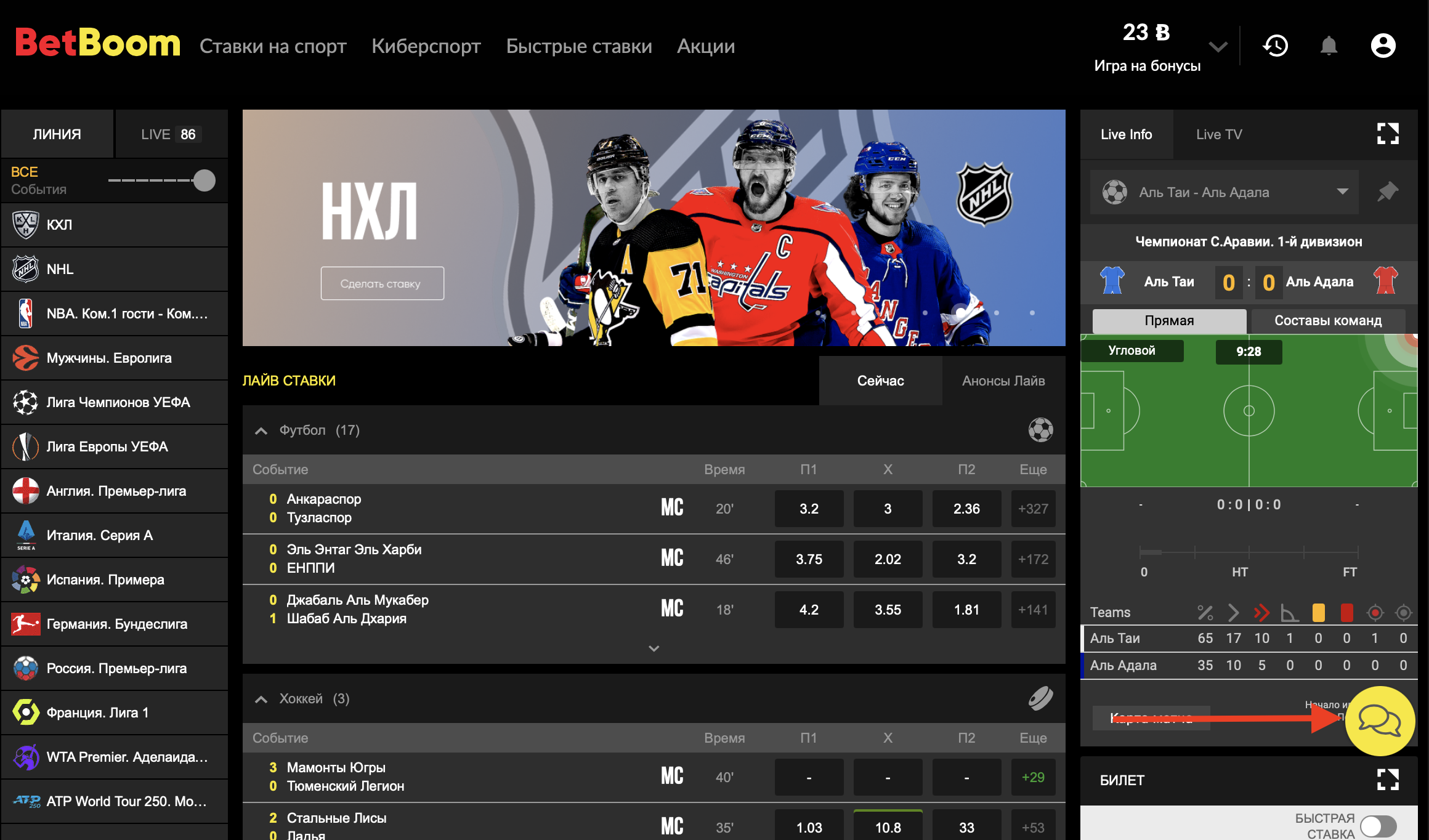Collapse the Хоккей (3) section

click(x=261, y=699)
